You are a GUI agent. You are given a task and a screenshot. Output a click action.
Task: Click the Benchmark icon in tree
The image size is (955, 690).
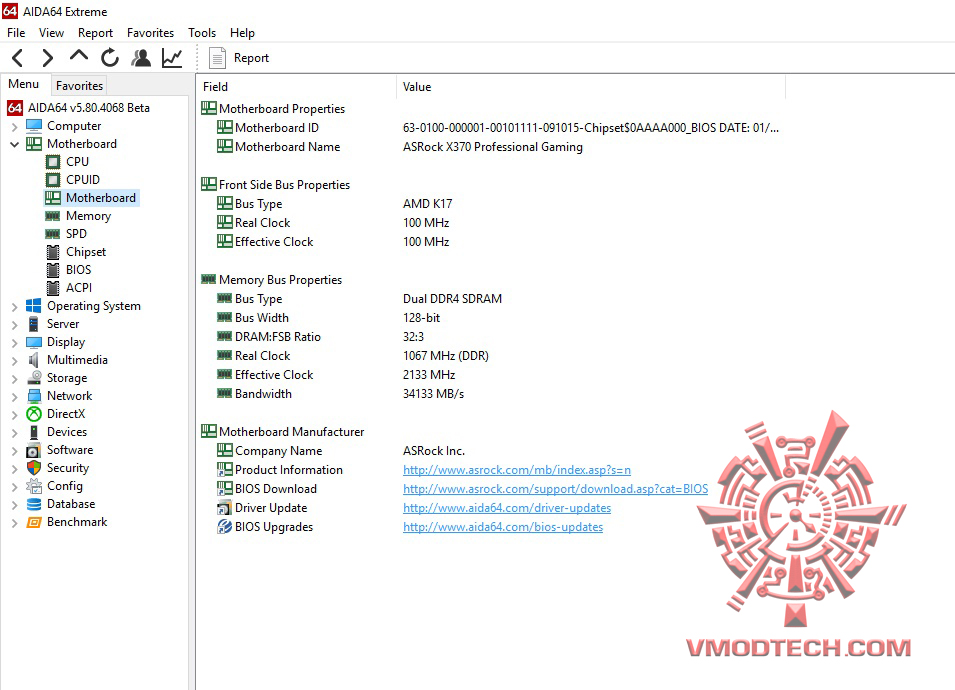click(34, 522)
